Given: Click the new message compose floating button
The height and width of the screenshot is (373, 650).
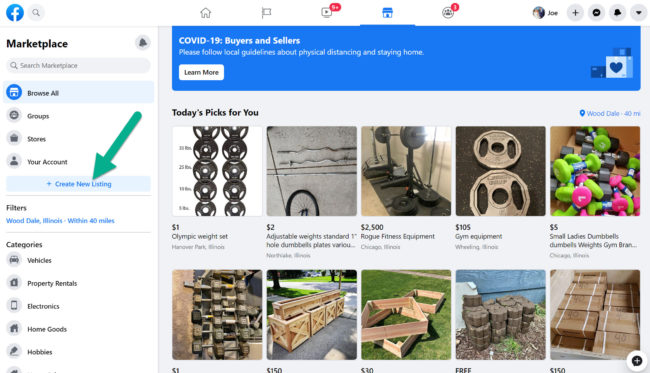Looking at the screenshot, I should 637,361.
